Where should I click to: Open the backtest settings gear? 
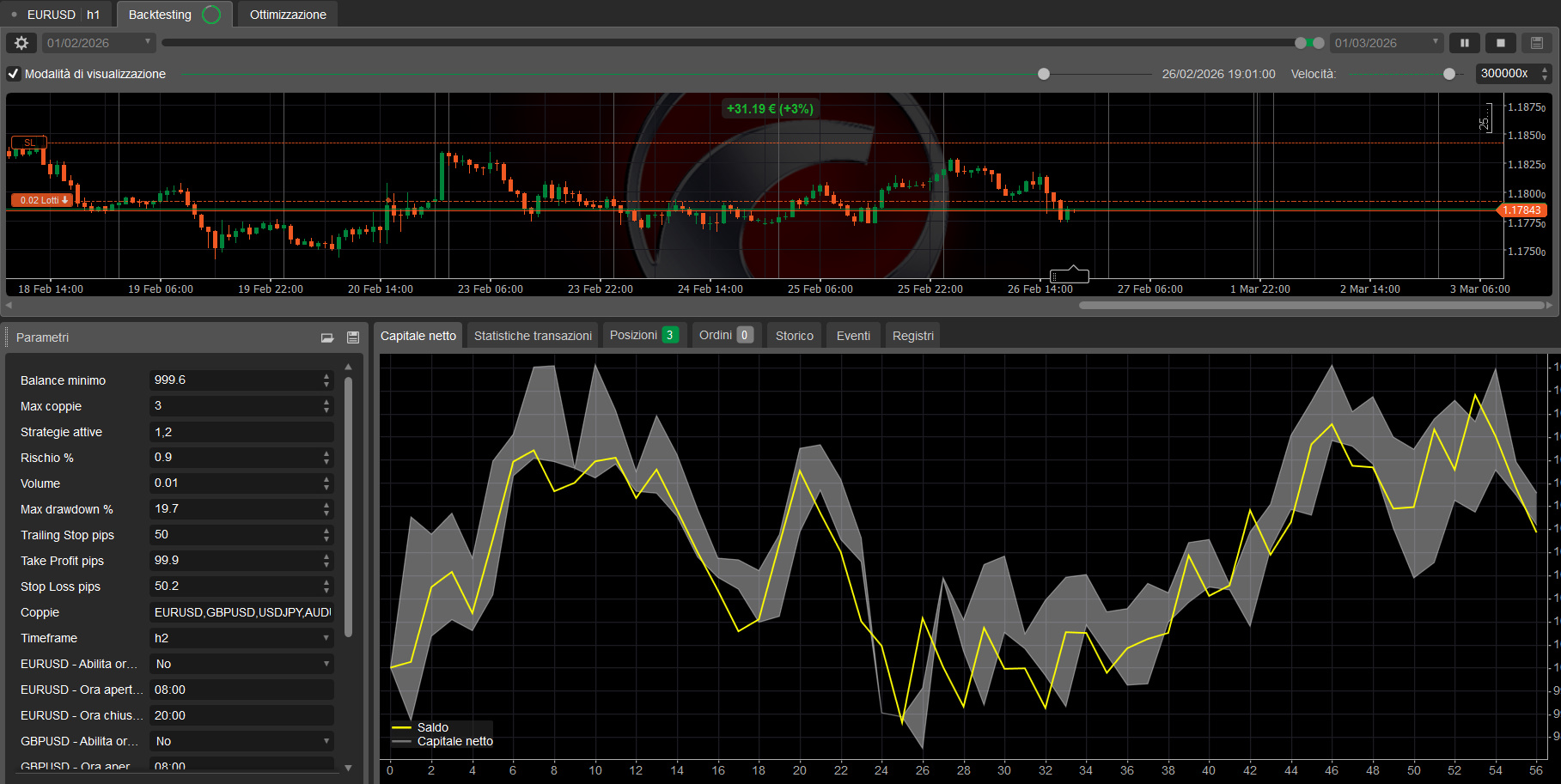(21, 42)
